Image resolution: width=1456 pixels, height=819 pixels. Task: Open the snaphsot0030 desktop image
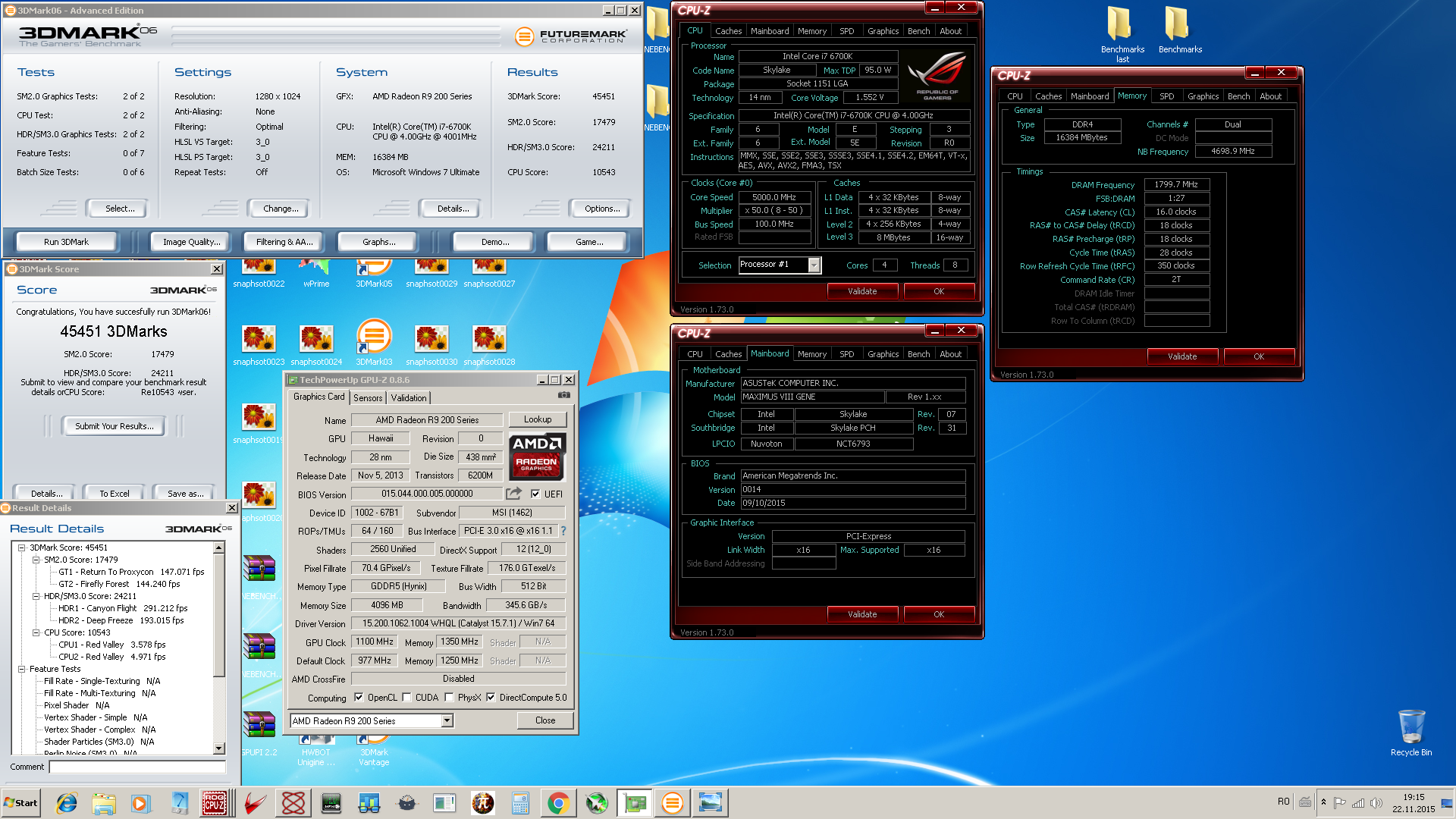[x=431, y=345]
